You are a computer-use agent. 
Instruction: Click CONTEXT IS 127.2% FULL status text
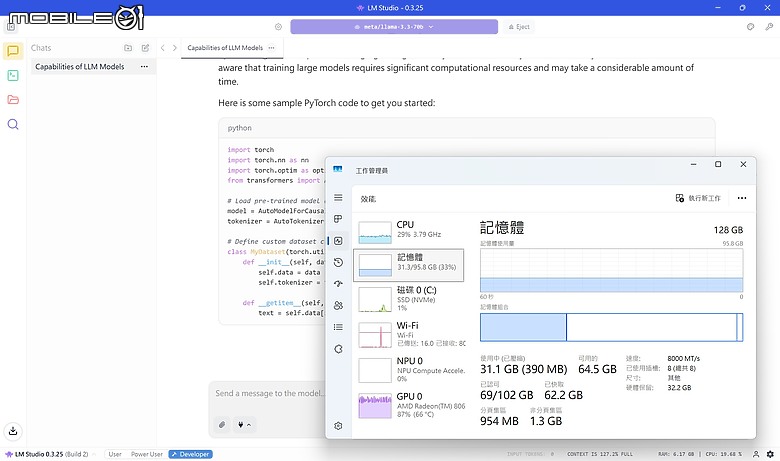coord(600,454)
